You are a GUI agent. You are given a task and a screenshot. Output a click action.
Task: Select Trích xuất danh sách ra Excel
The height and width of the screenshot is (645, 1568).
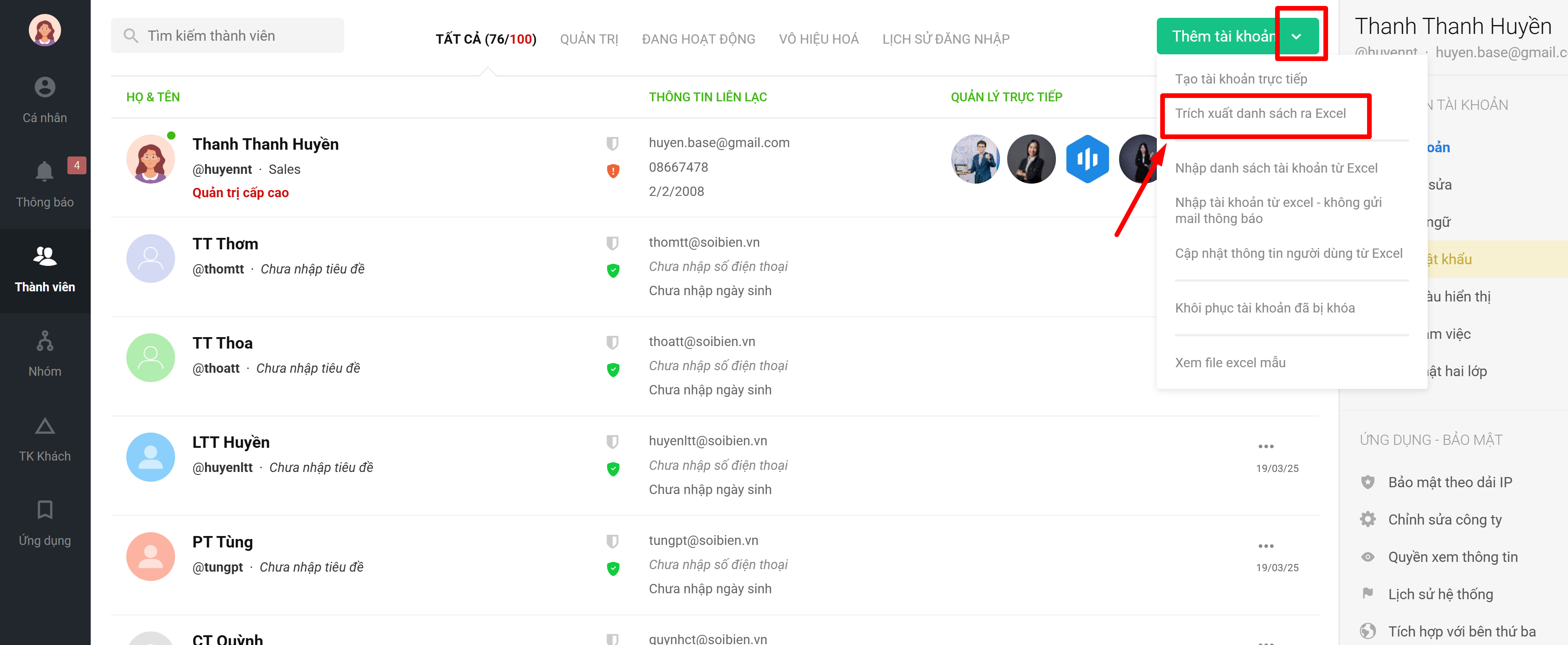[x=1260, y=113]
